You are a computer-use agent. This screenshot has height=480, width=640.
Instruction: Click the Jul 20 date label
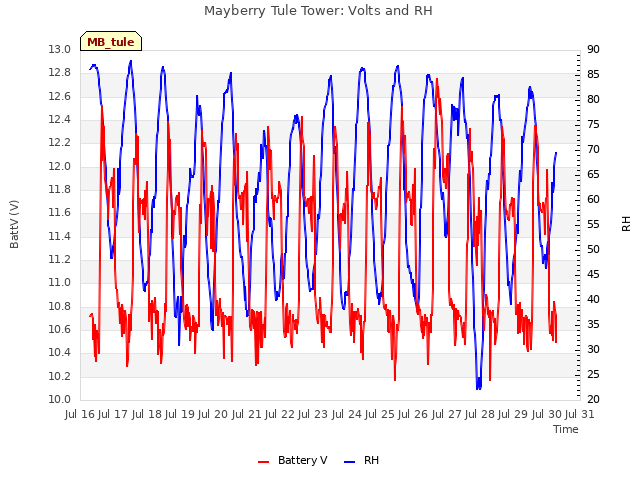tap(213, 414)
